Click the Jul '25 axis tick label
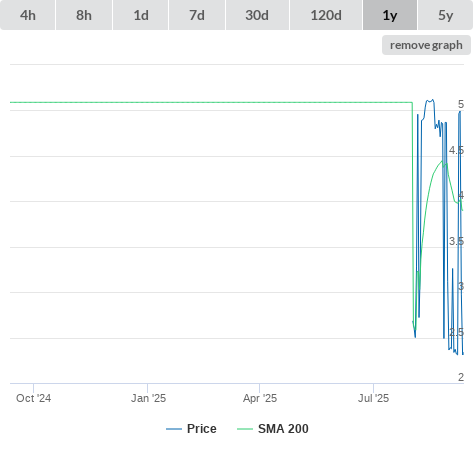Image resolution: width=474 pixels, height=455 pixels. [374, 398]
